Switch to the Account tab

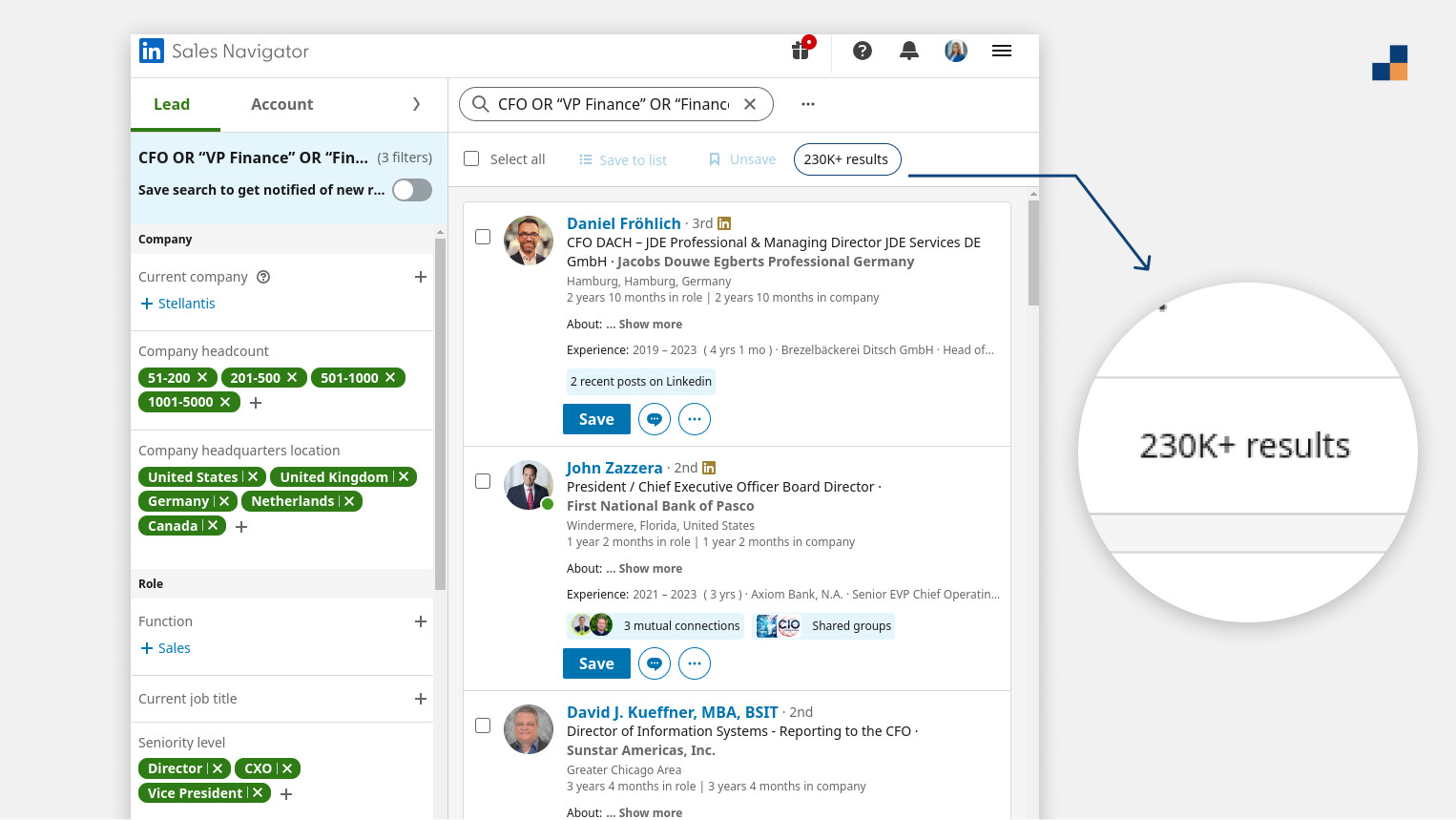coord(281,105)
